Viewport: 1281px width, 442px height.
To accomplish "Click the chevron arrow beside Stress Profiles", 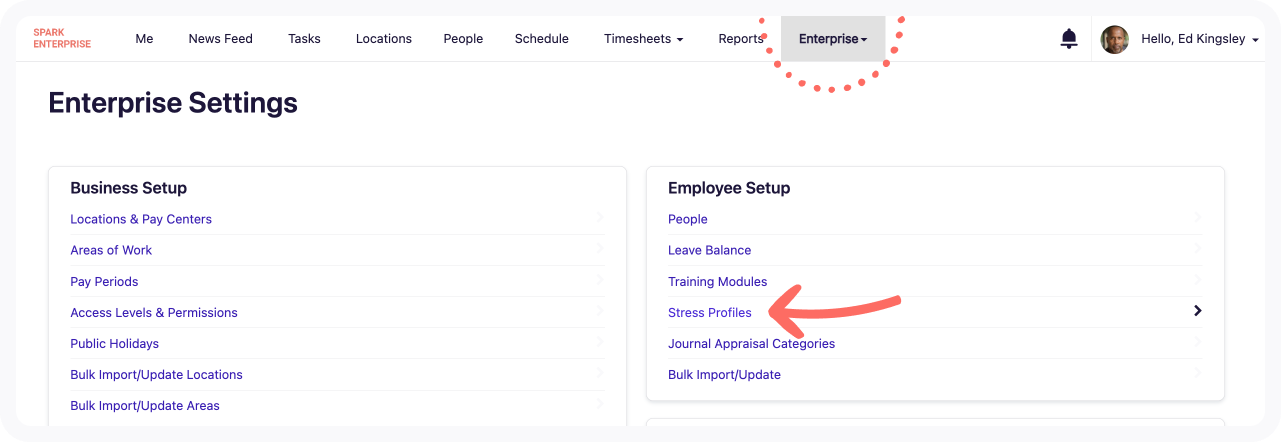I will [1198, 311].
